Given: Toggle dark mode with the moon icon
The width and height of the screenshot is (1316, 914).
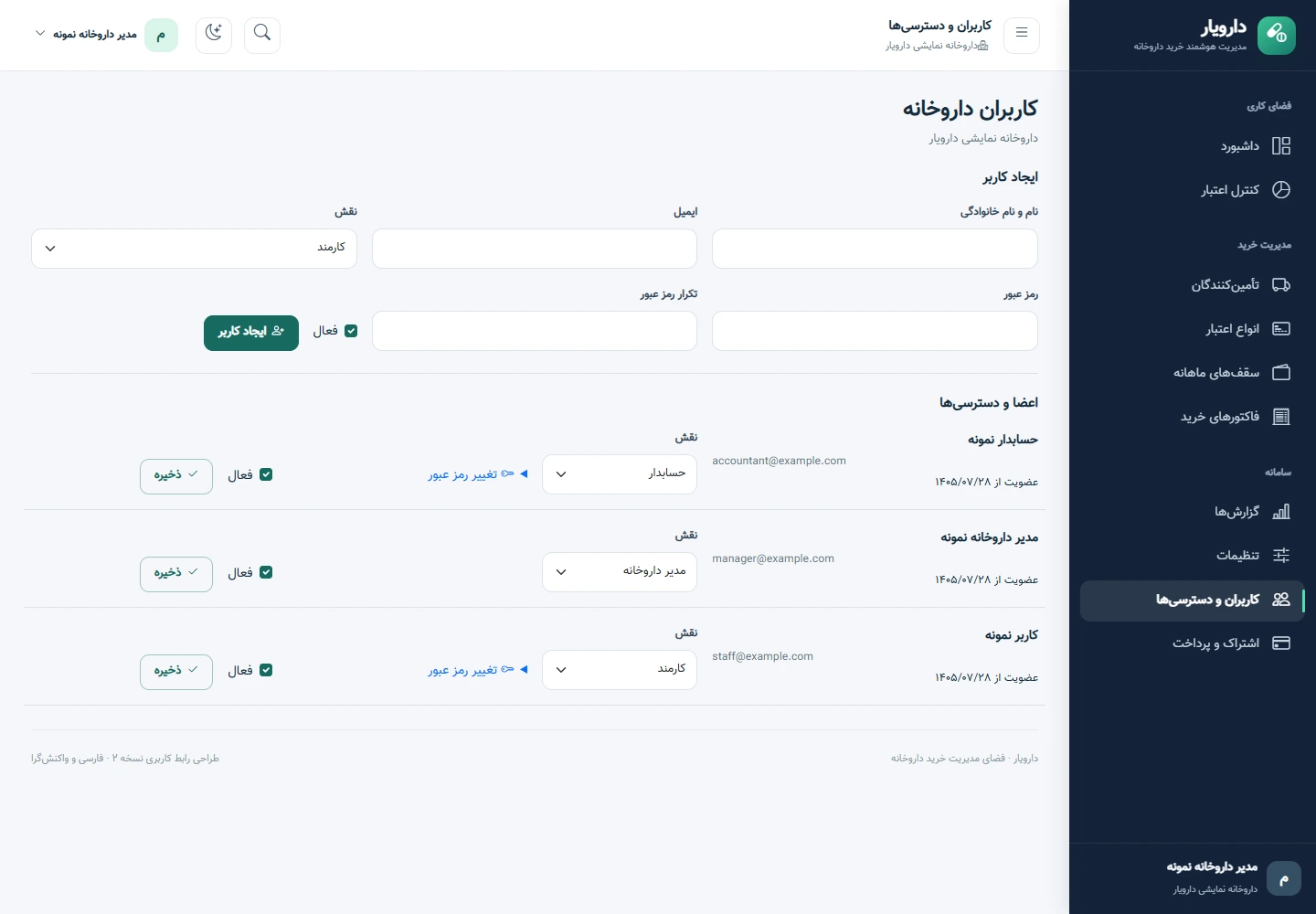Looking at the screenshot, I should pyautogui.click(x=214, y=35).
